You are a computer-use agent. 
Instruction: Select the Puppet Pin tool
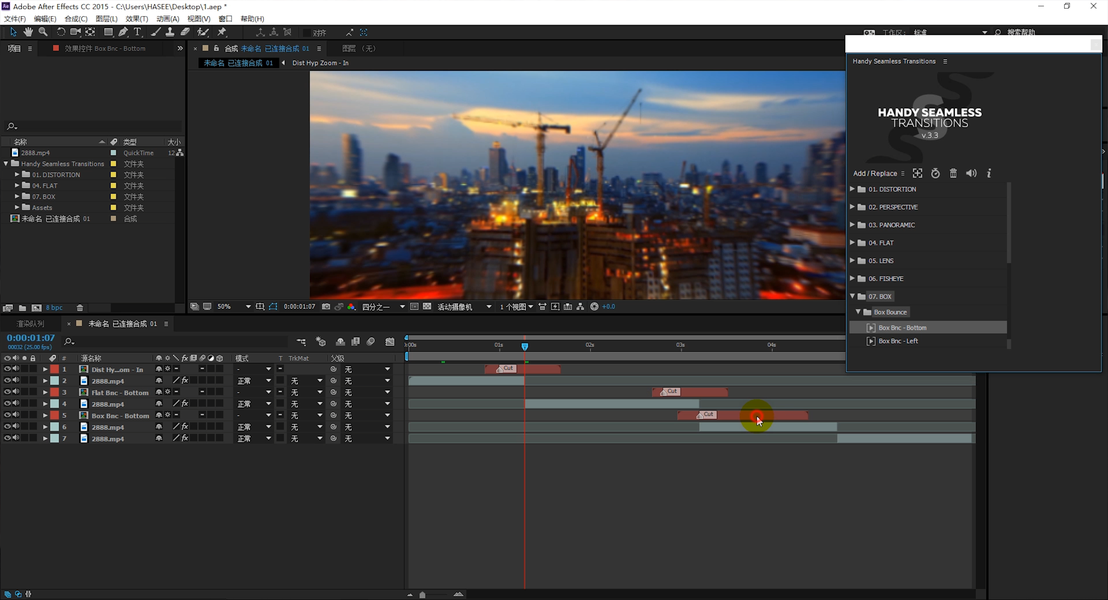[x=222, y=32]
